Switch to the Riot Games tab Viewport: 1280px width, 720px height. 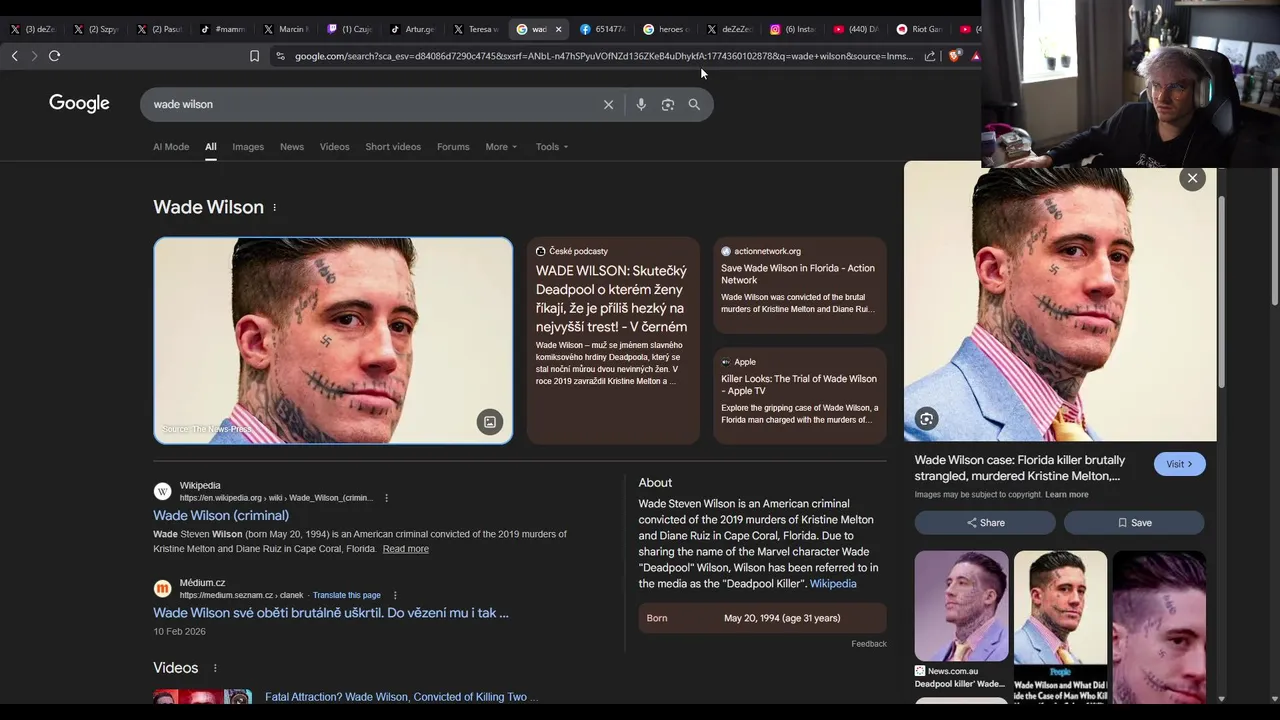pyautogui.click(x=919, y=29)
